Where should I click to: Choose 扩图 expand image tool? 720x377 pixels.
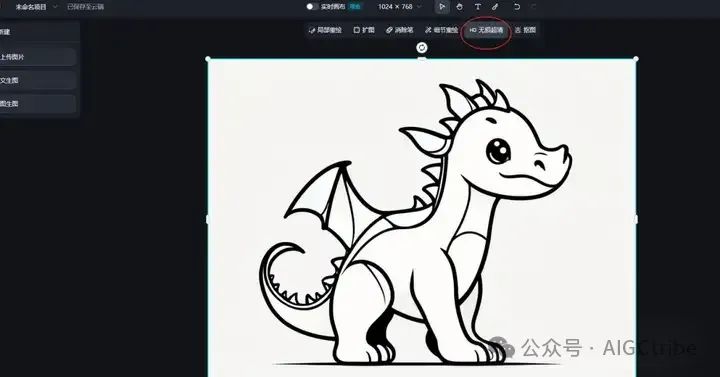click(364, 30)
